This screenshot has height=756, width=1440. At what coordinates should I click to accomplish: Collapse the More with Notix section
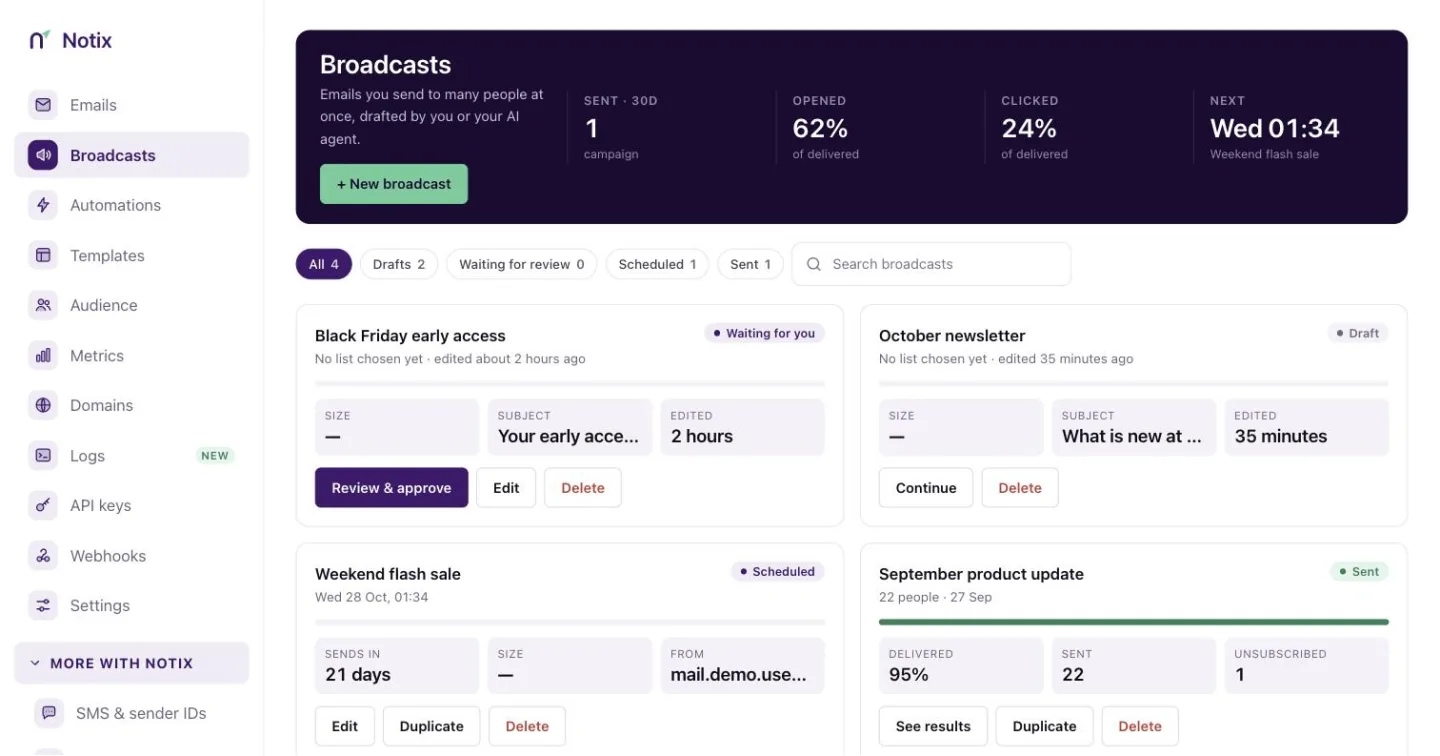coord(131,663)
